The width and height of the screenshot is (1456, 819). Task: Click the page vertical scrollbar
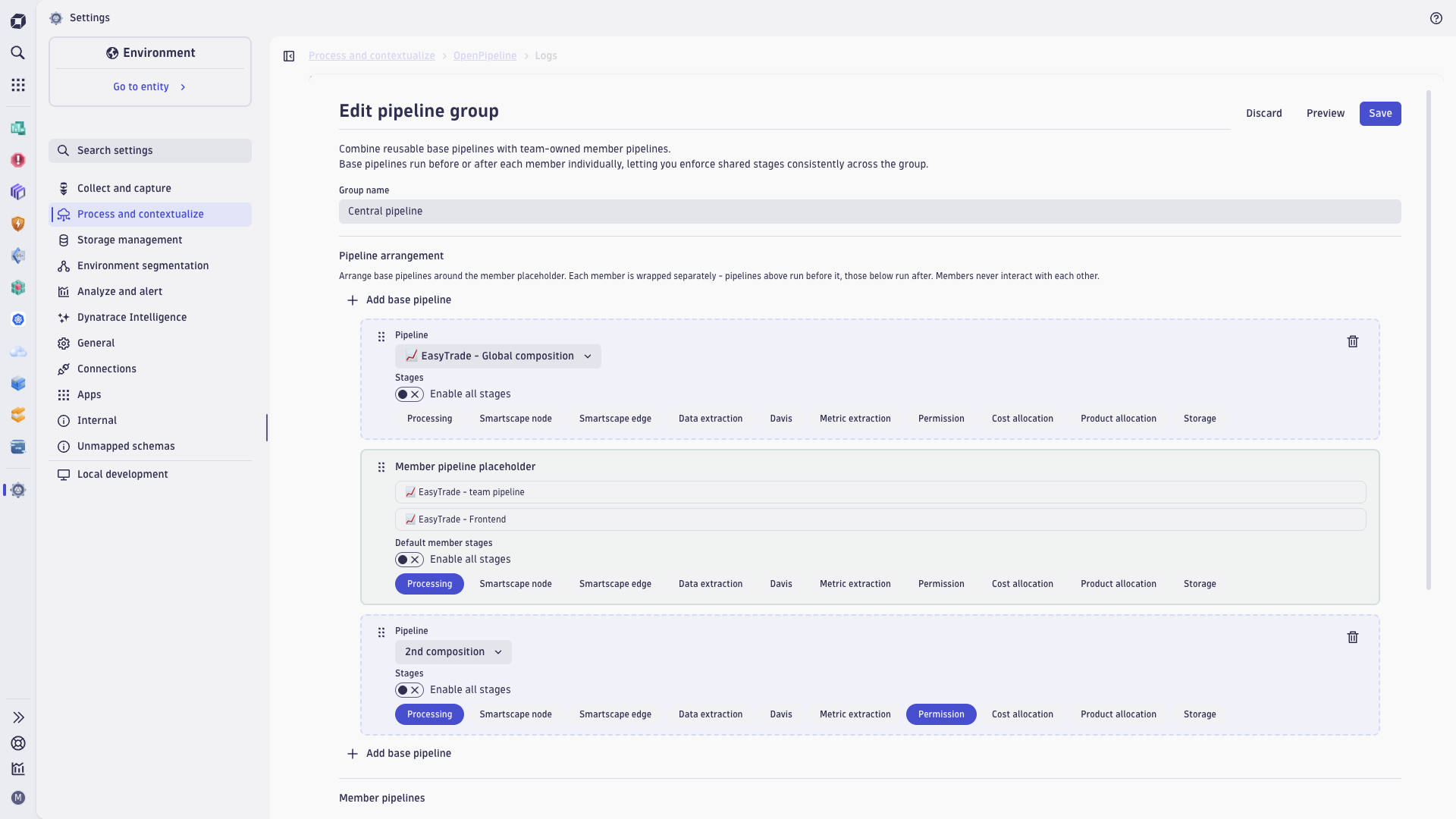coord(1429,340)
